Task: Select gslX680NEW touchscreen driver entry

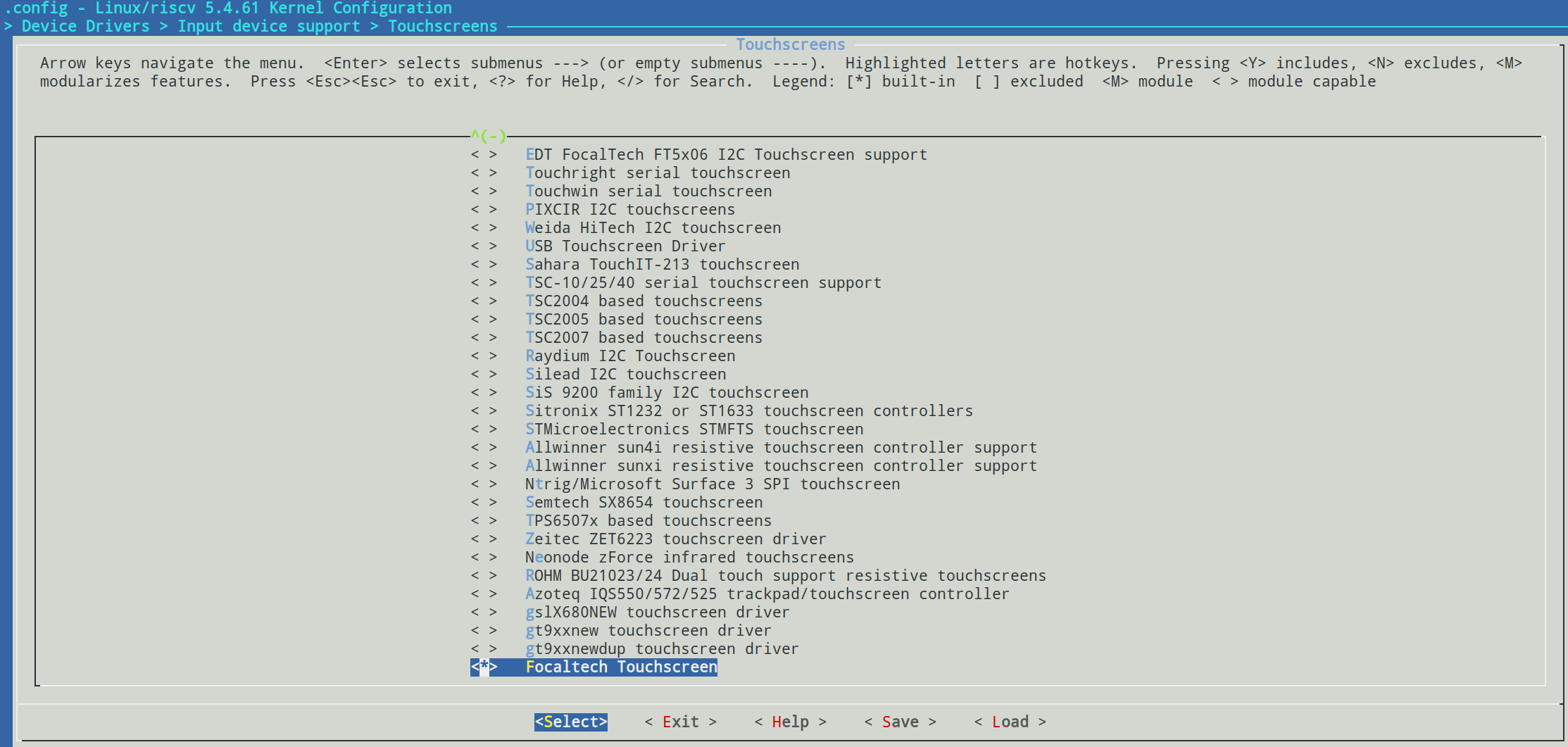Action: [658, 613]
